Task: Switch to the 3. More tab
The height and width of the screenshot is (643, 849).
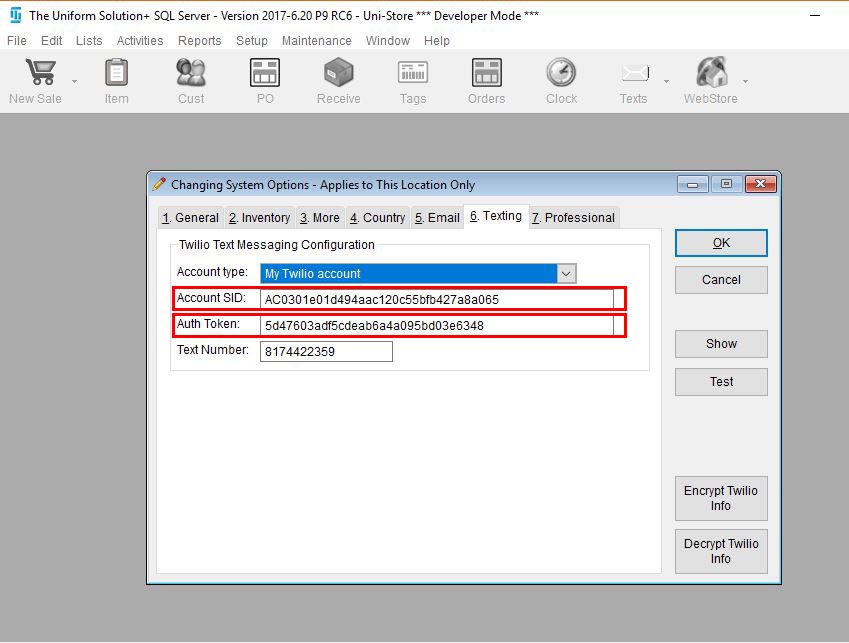Action: (x=320, y=218)
